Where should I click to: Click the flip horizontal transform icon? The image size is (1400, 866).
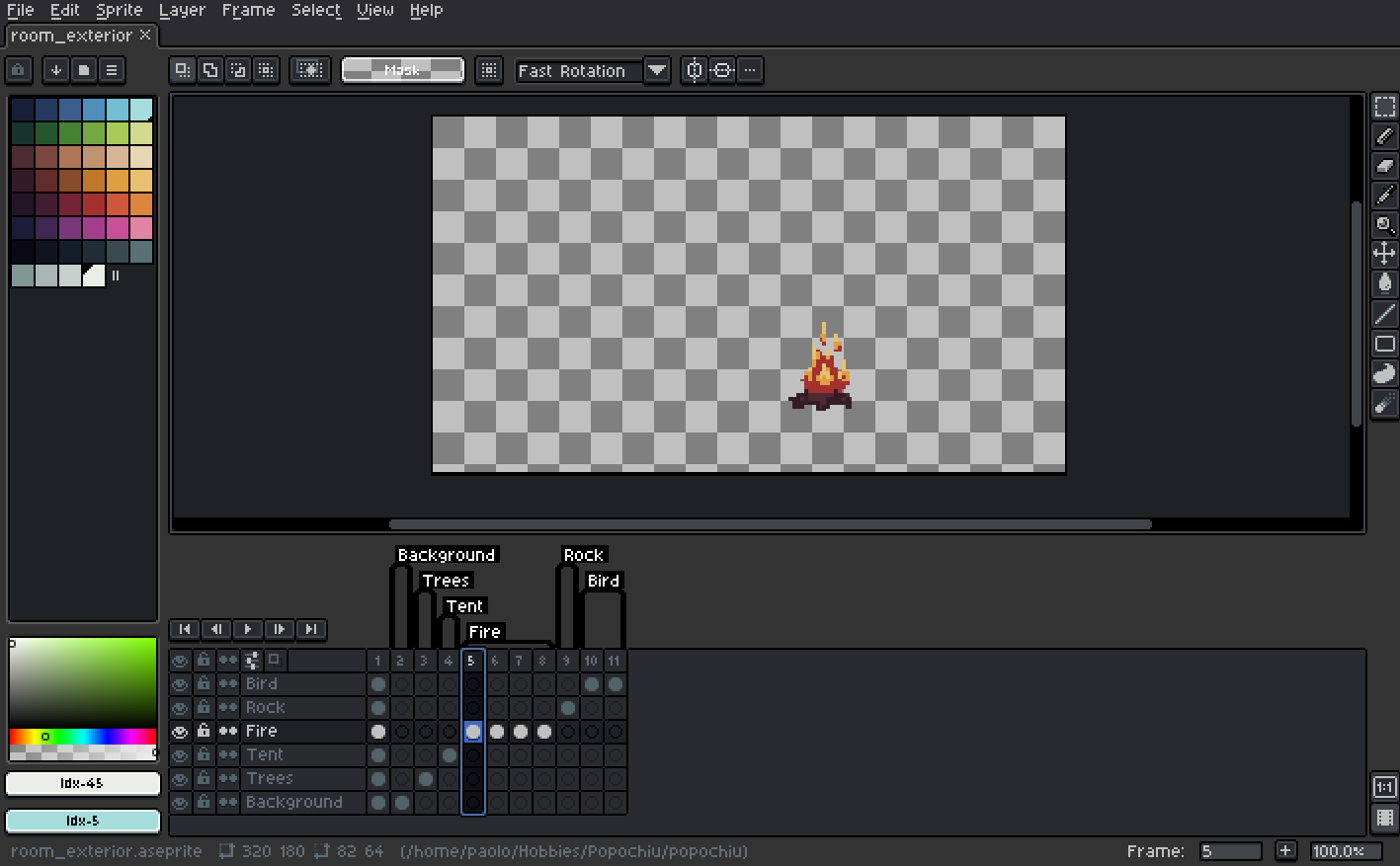(x=695, y=70)
